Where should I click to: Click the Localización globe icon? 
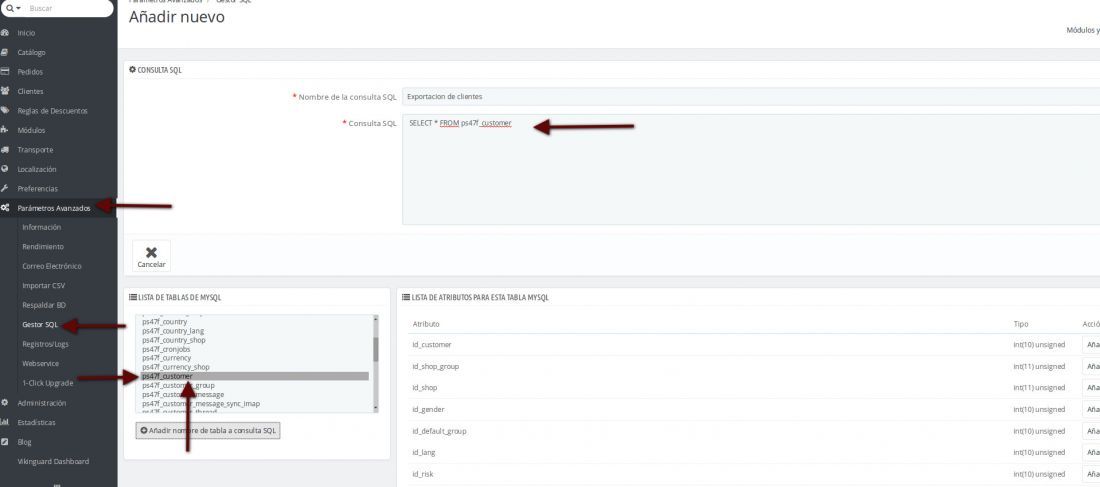5,169
